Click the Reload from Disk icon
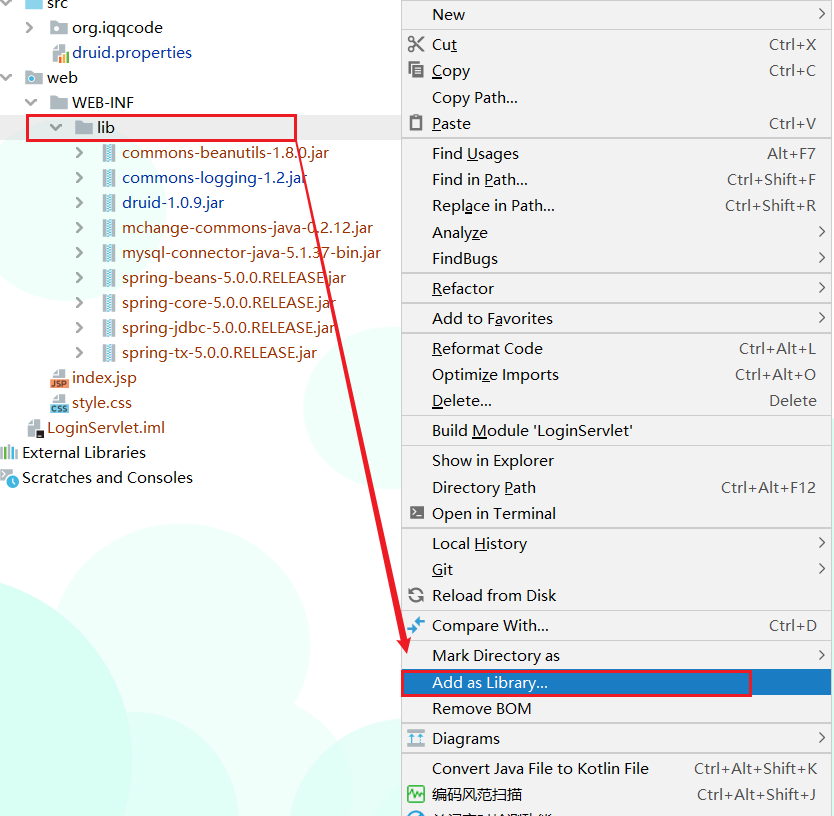Screen dimensions: 834x816 (x=416, y=595)
